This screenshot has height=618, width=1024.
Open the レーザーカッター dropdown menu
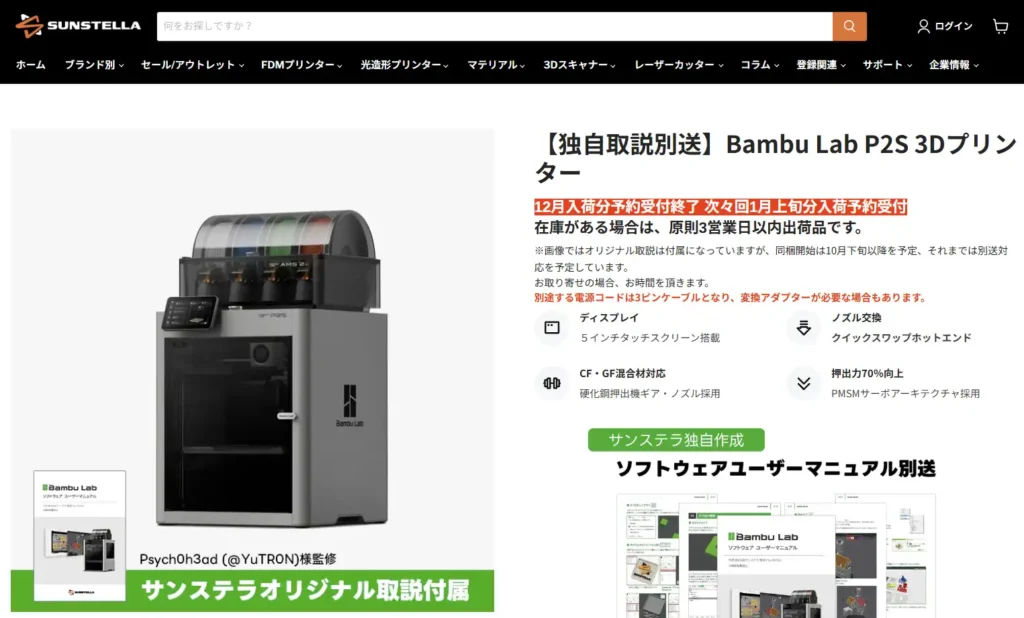679,65
